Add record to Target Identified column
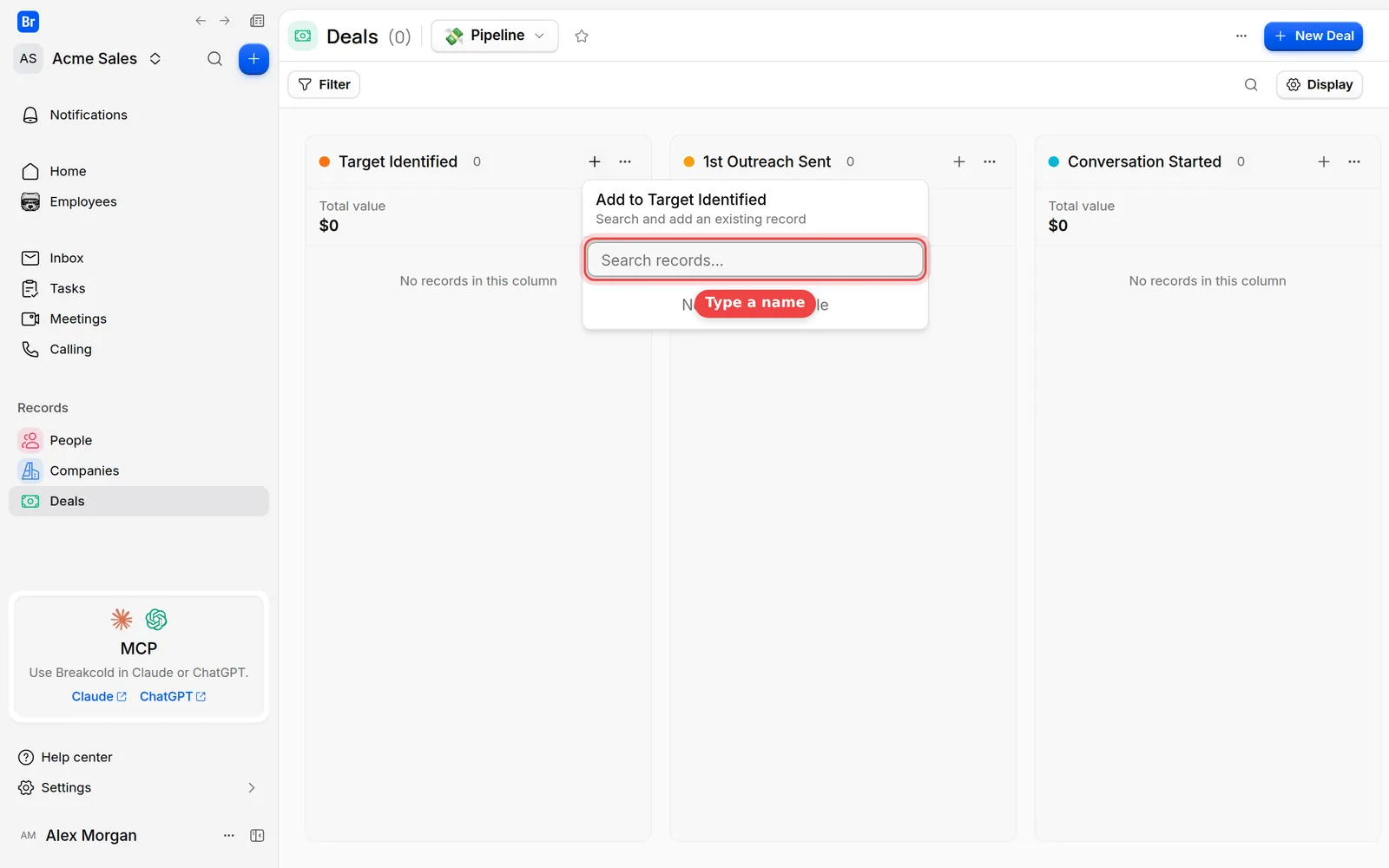 pos(595,161)
